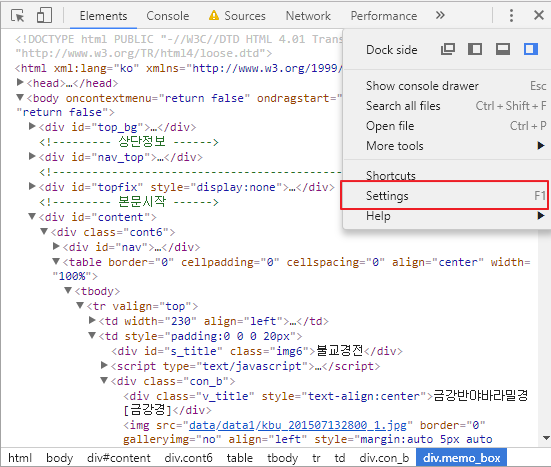Activate the inspect element picker icon
Image resolution: width=551 pixels, height=467 pixels.
coord(18,16)
